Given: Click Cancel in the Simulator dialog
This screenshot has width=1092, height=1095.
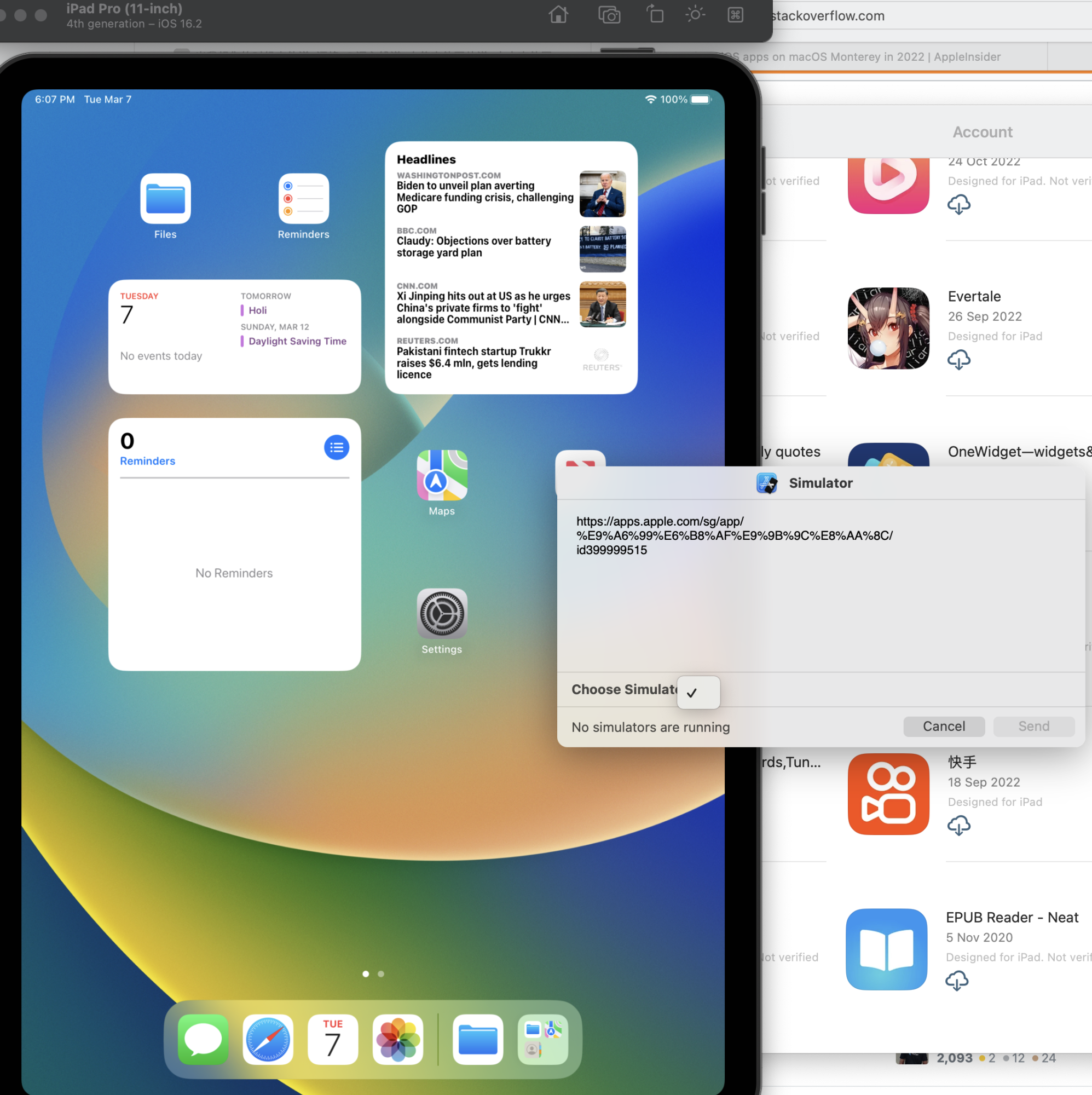Looking at the screenshot, I should click(944, 727).
